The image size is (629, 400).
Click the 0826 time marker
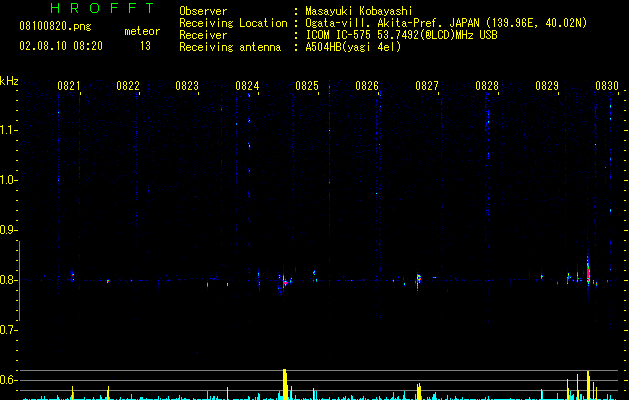(x=367, y=86)
